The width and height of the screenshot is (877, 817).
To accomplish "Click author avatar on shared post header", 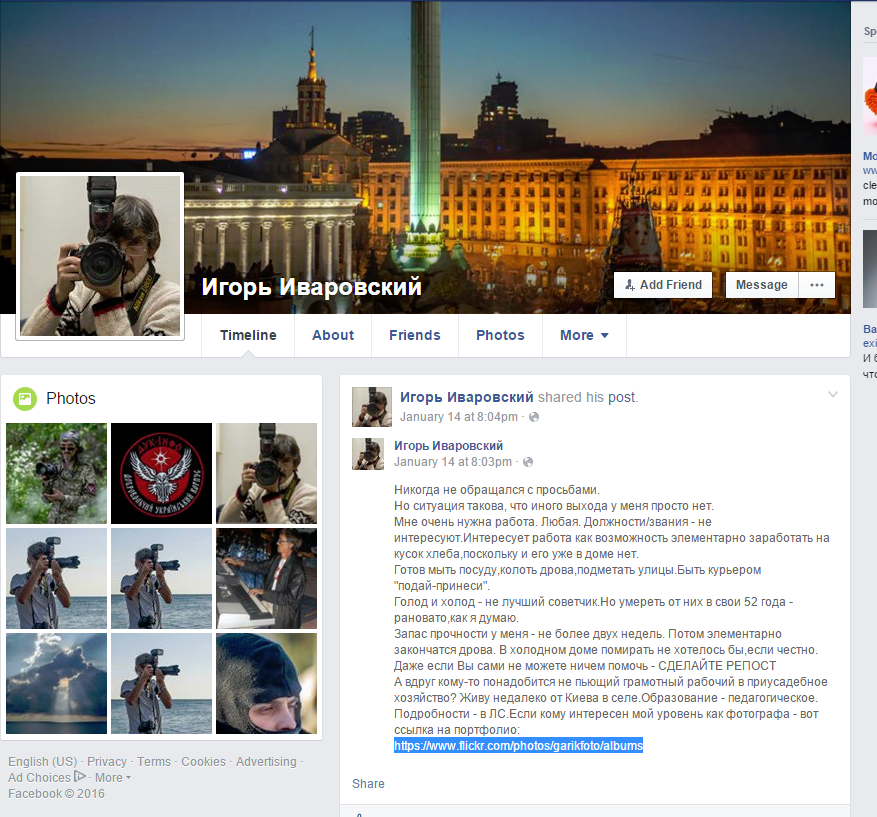I will click(371, 407).
